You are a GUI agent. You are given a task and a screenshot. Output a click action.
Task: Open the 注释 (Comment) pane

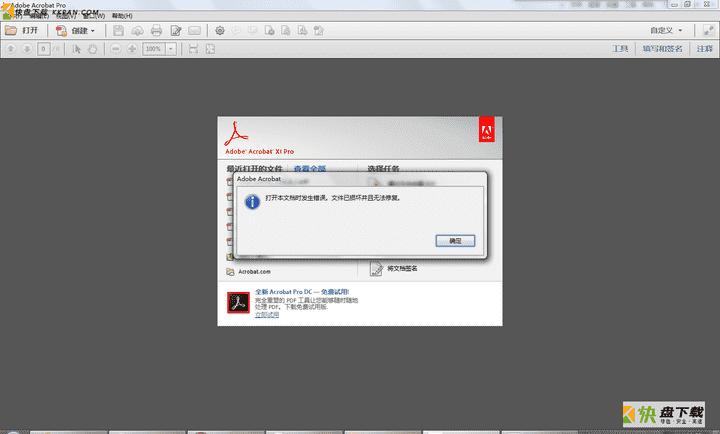[704, 49]
